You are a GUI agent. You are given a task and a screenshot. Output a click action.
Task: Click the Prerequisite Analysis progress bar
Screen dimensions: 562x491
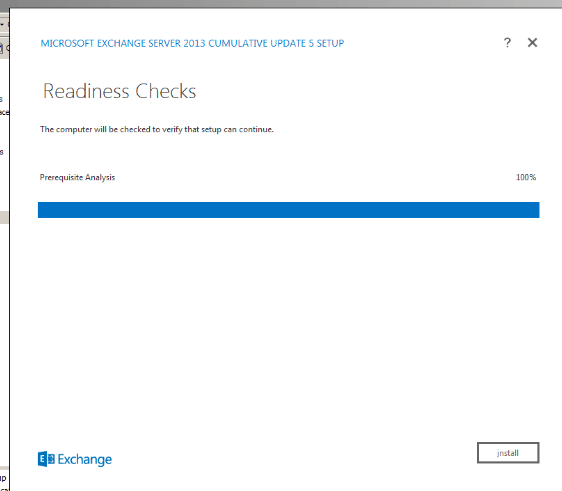pyautogui.click(x=289, y=210)
